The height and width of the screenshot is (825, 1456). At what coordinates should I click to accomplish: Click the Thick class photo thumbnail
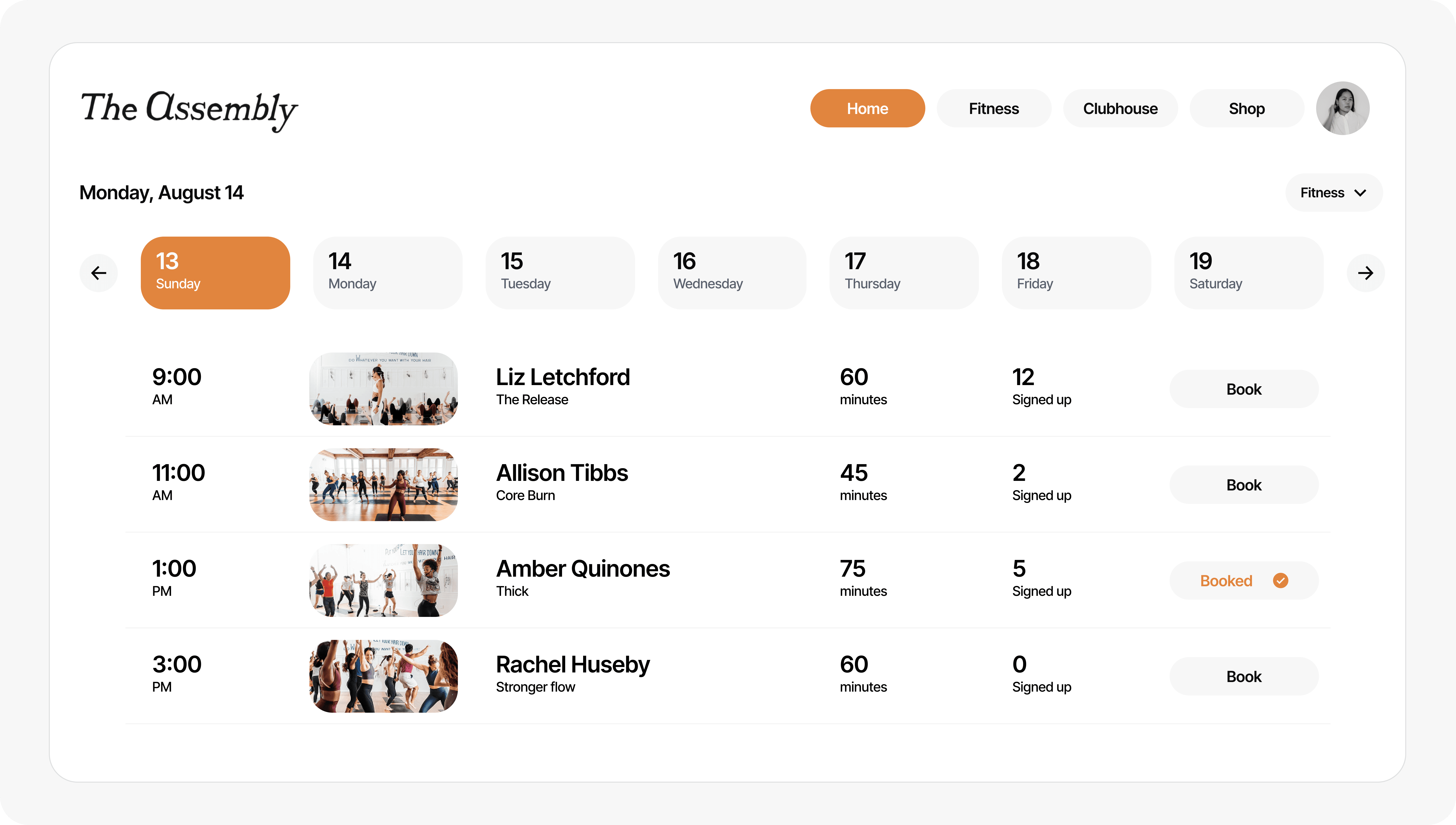(x=384, y=581)
